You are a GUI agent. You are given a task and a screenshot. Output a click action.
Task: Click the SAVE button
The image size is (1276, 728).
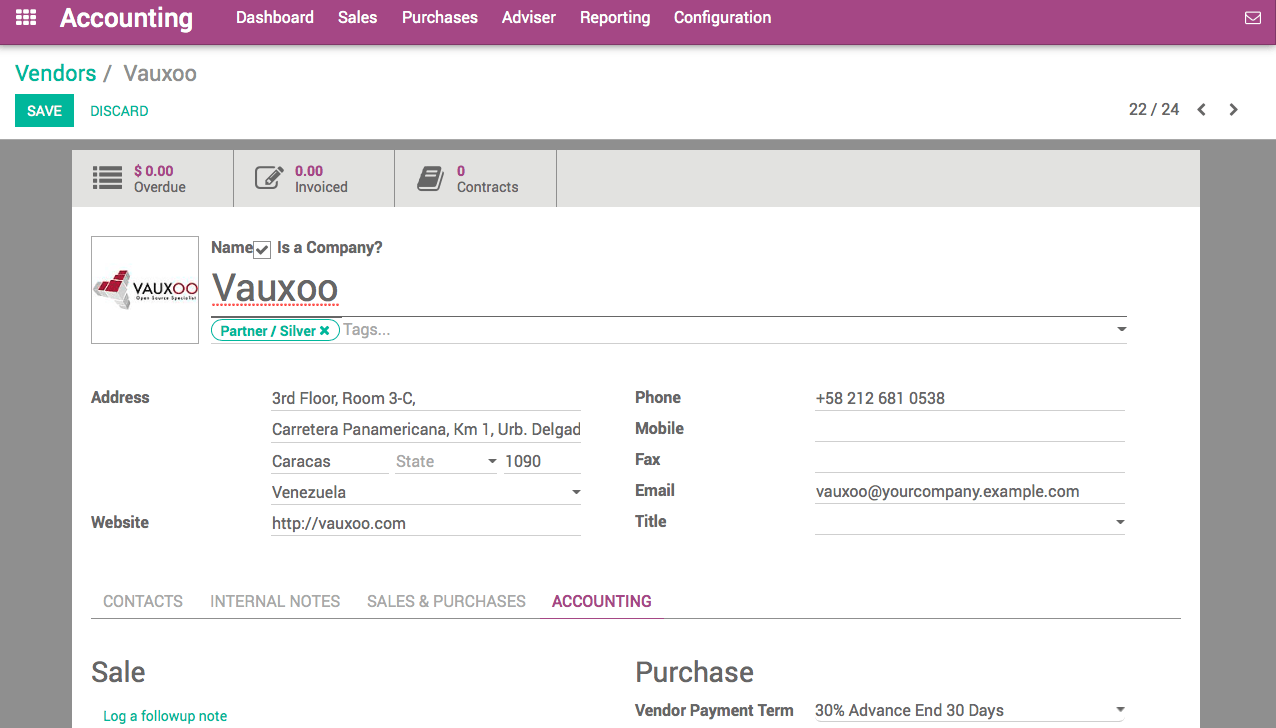coord(43,110)
